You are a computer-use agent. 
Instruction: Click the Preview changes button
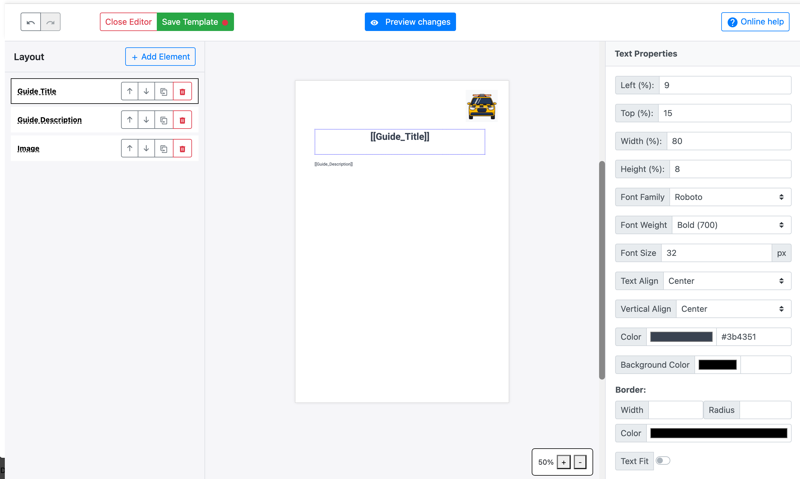(x=410, y=22)
